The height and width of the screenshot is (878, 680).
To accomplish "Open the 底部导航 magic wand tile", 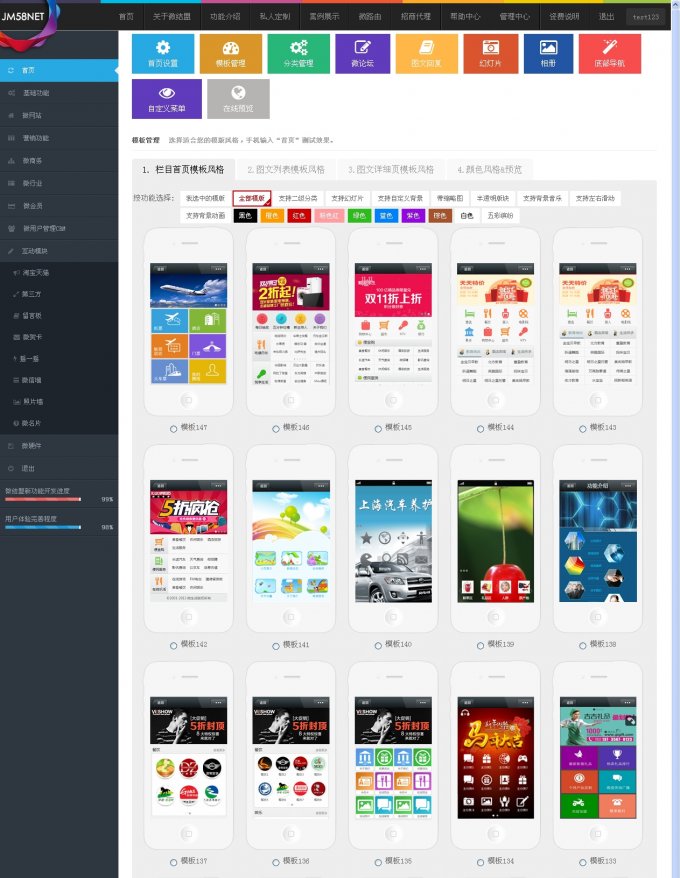I will [x=609, y=54].
